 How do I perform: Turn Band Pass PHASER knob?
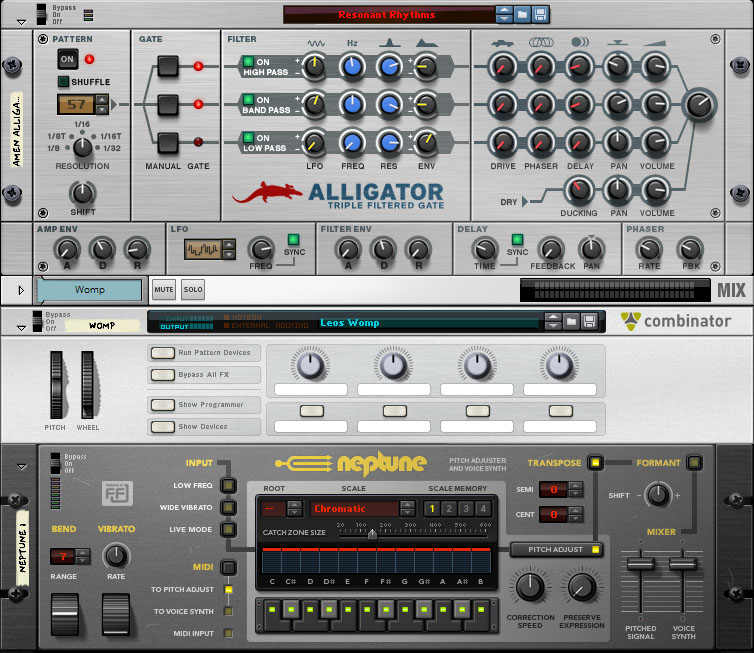tap(541, 104)
